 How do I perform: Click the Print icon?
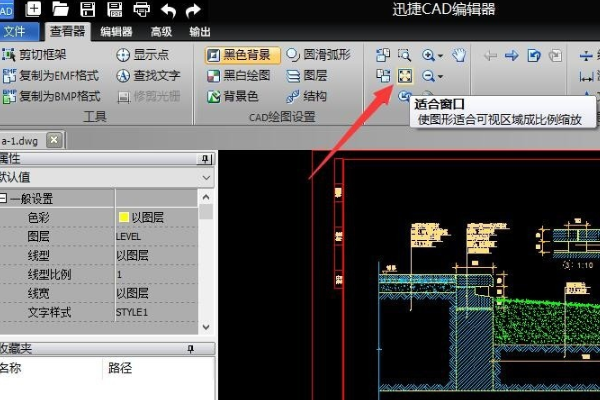[x=142, y=10]
